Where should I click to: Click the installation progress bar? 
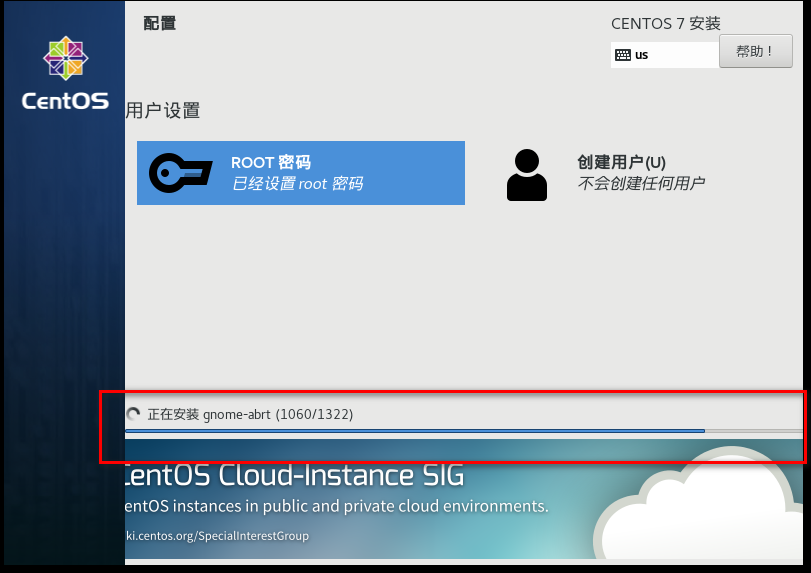(463, 431)
